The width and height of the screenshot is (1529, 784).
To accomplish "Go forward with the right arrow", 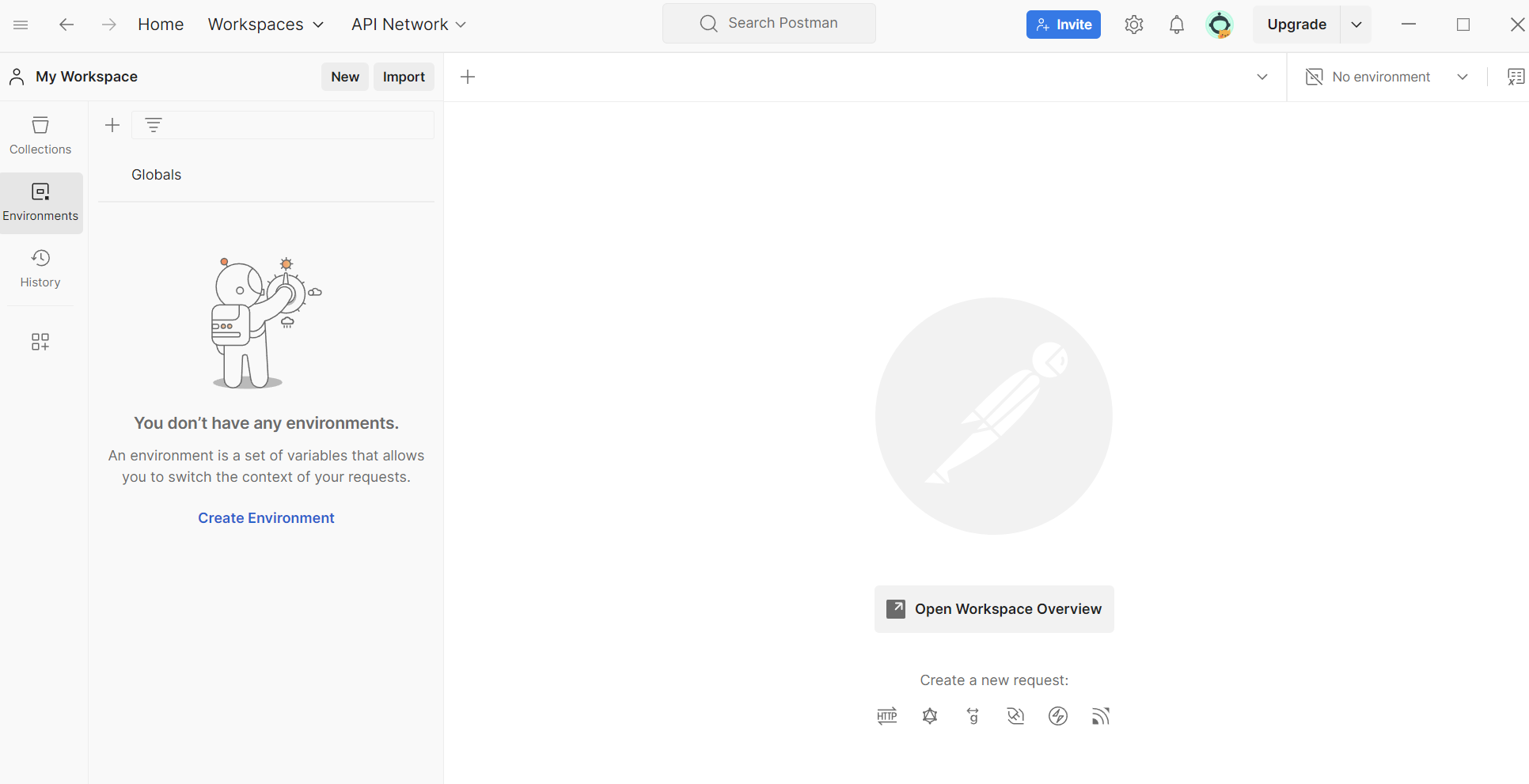I will click(108, 25).
